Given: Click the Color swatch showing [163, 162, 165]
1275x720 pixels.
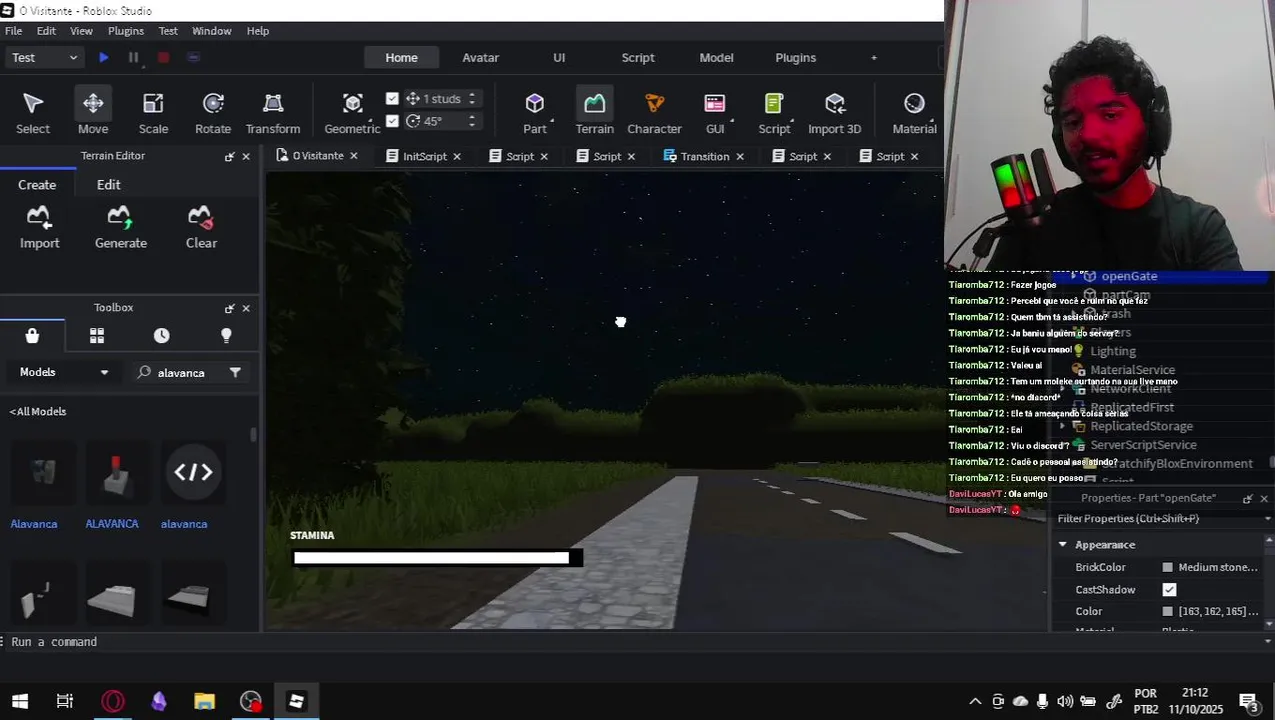Looking at the screenshot, I should coord(1167,612).
